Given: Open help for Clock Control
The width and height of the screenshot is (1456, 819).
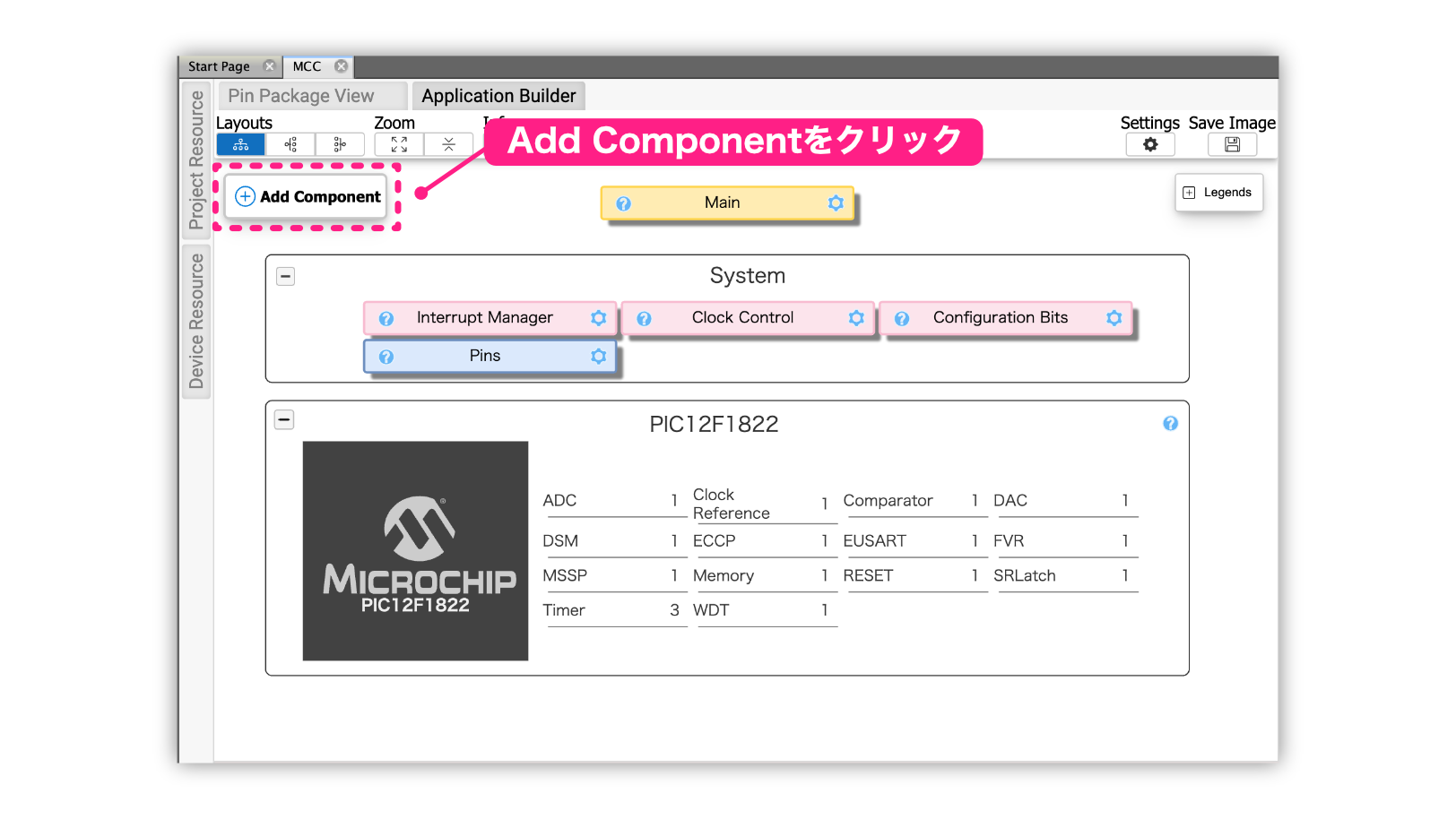Looking at the screenshot, I should (x=644, y=318).
